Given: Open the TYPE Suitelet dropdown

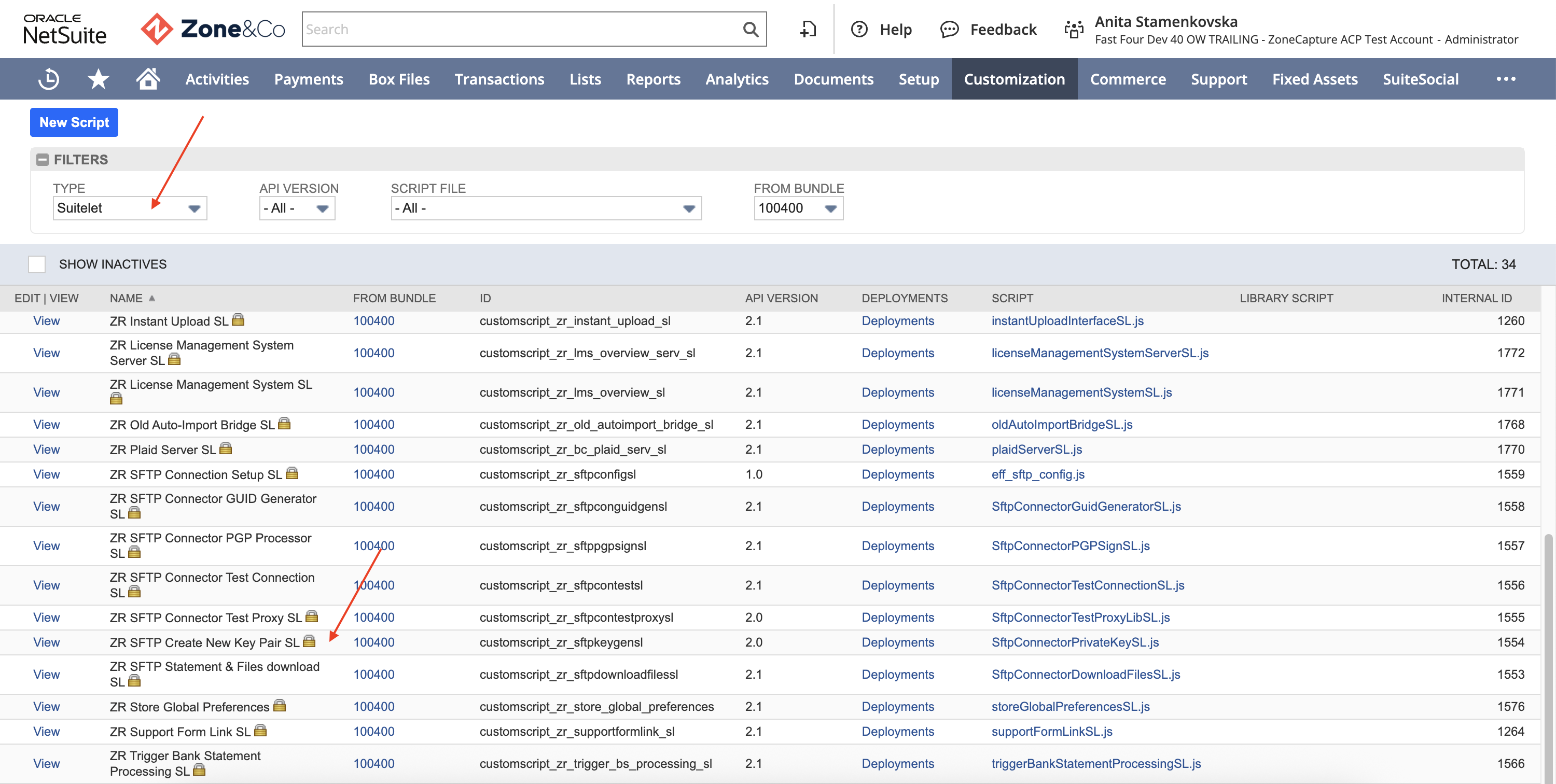Looking at the screenshot, I should (x=130, y=208).
